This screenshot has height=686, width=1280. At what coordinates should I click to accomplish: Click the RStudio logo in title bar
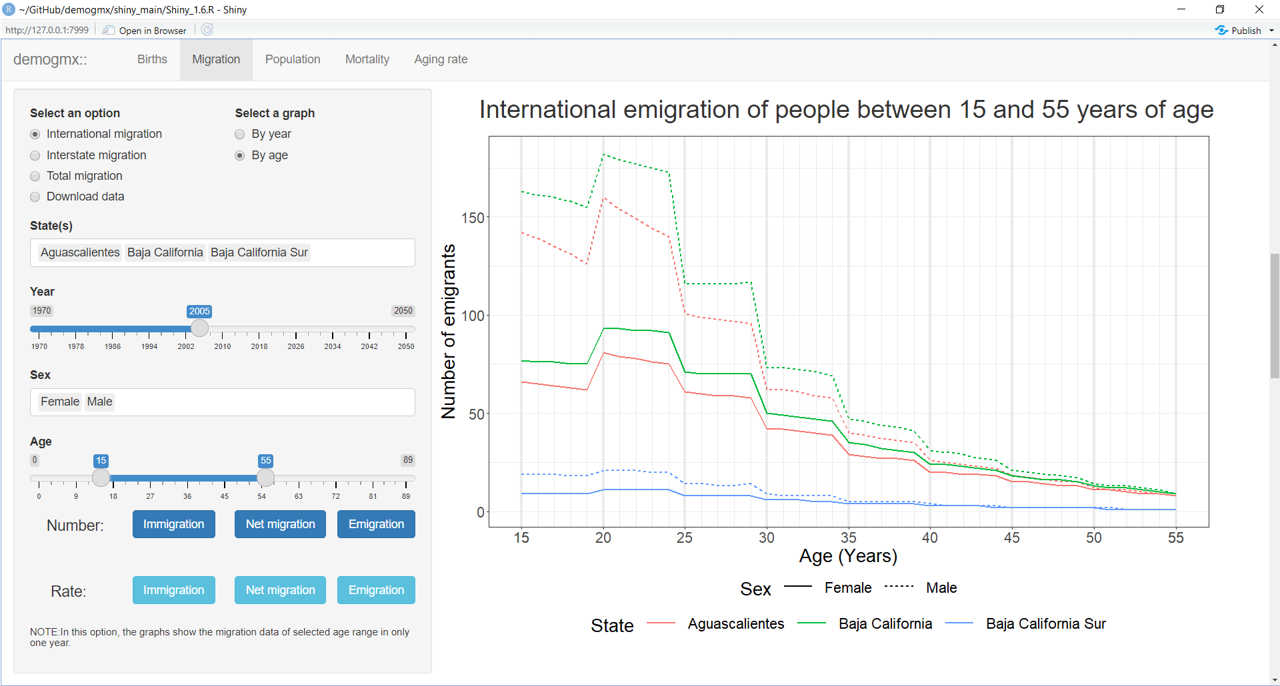pyautogui.click(x=9, y=9)
